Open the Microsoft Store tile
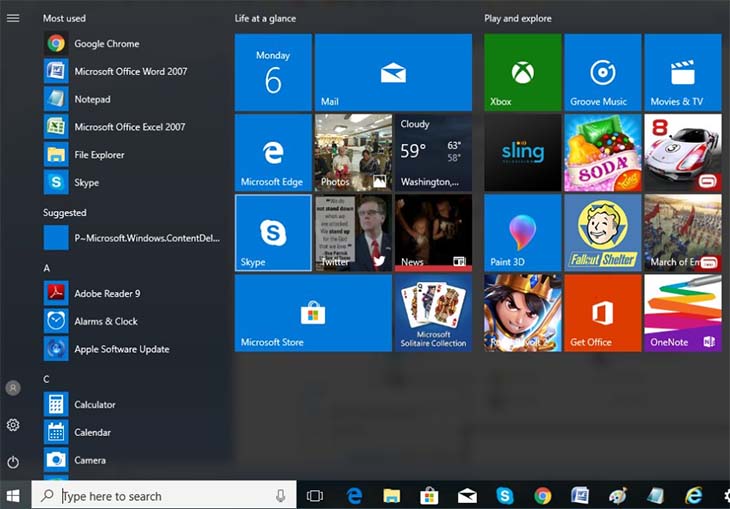Viewport: 730px width, 509px height. click(x=313, y=313)
